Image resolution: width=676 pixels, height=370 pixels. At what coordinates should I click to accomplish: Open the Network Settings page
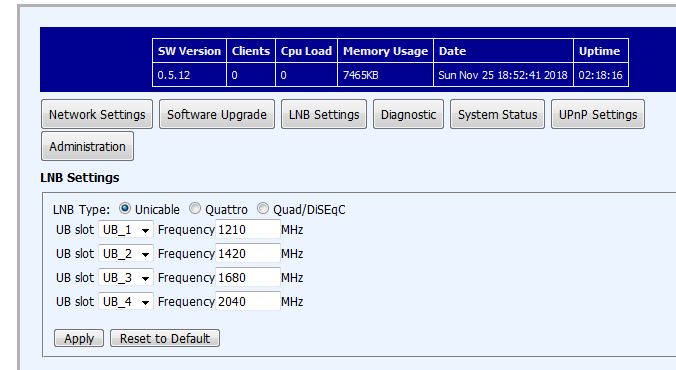coord(97,114)
